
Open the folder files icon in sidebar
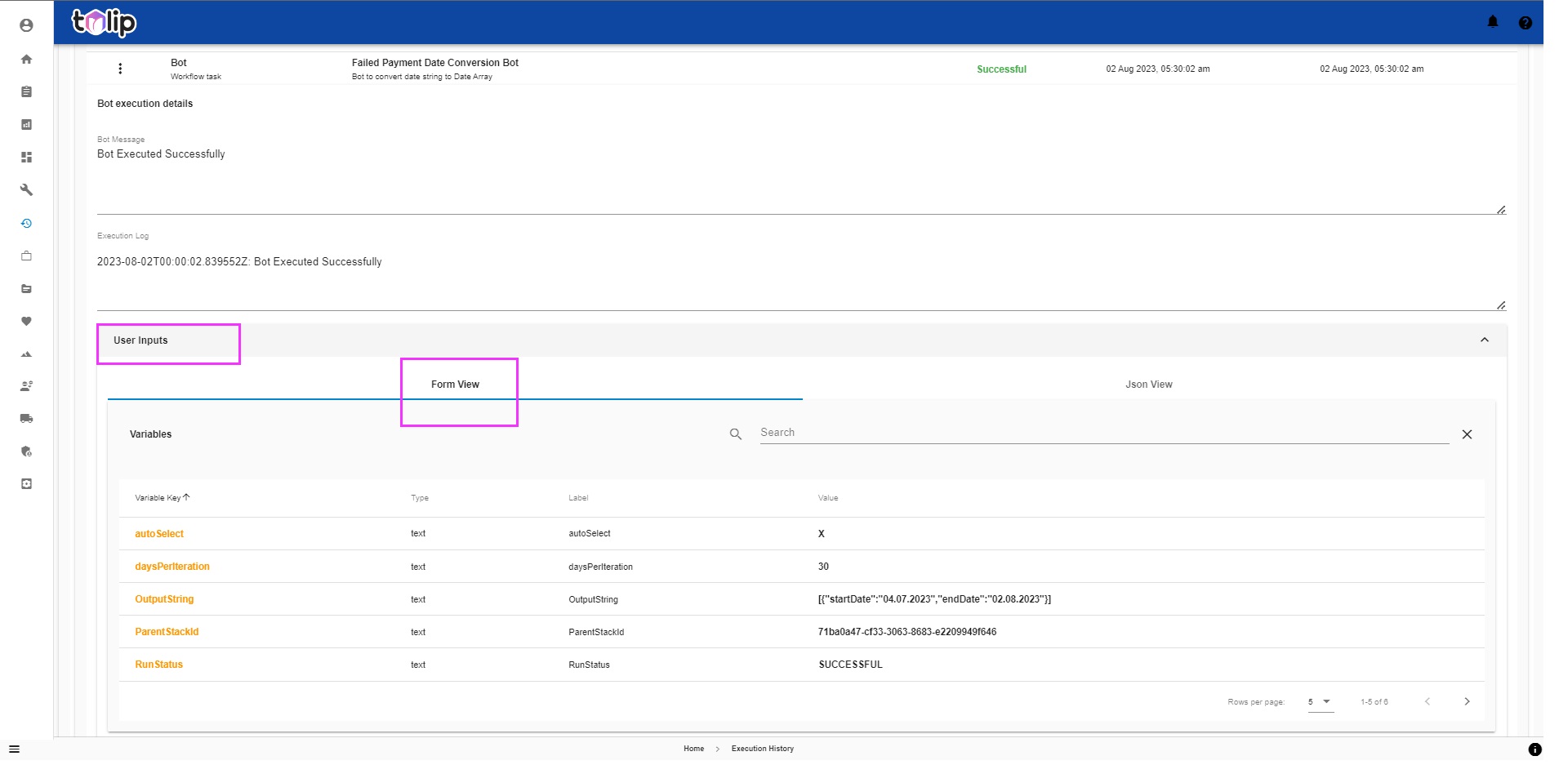point(26,288)
